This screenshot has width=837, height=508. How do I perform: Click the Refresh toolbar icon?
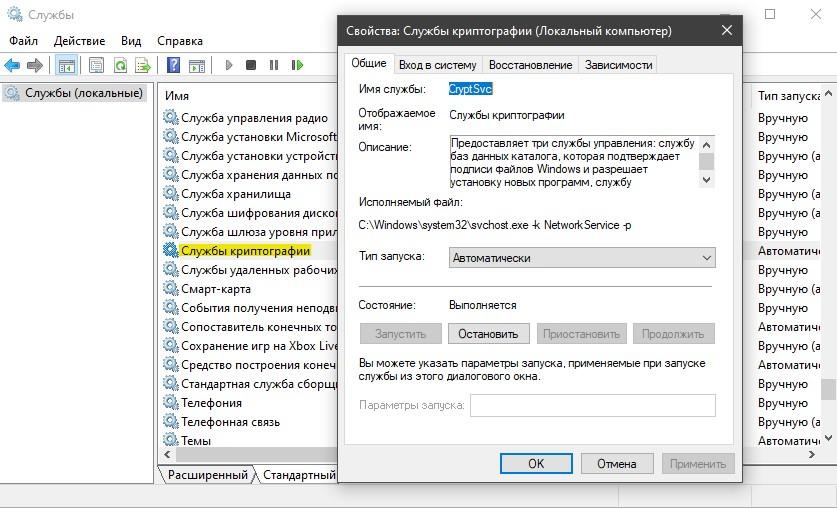[120, 65]
